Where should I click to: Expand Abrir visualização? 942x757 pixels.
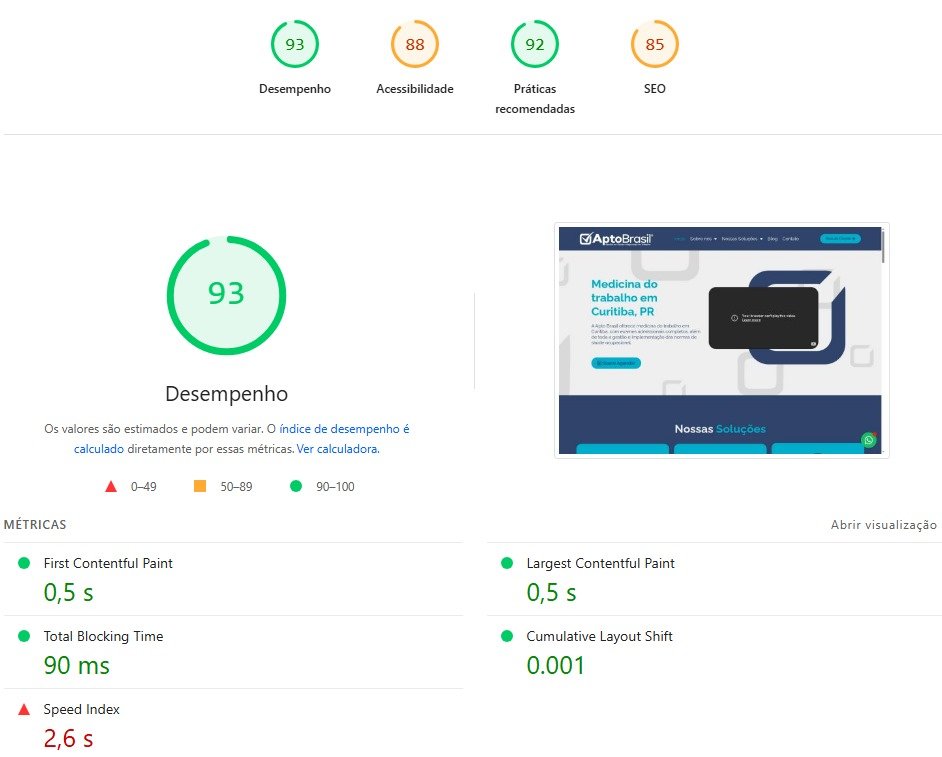[x=883, y=524]
